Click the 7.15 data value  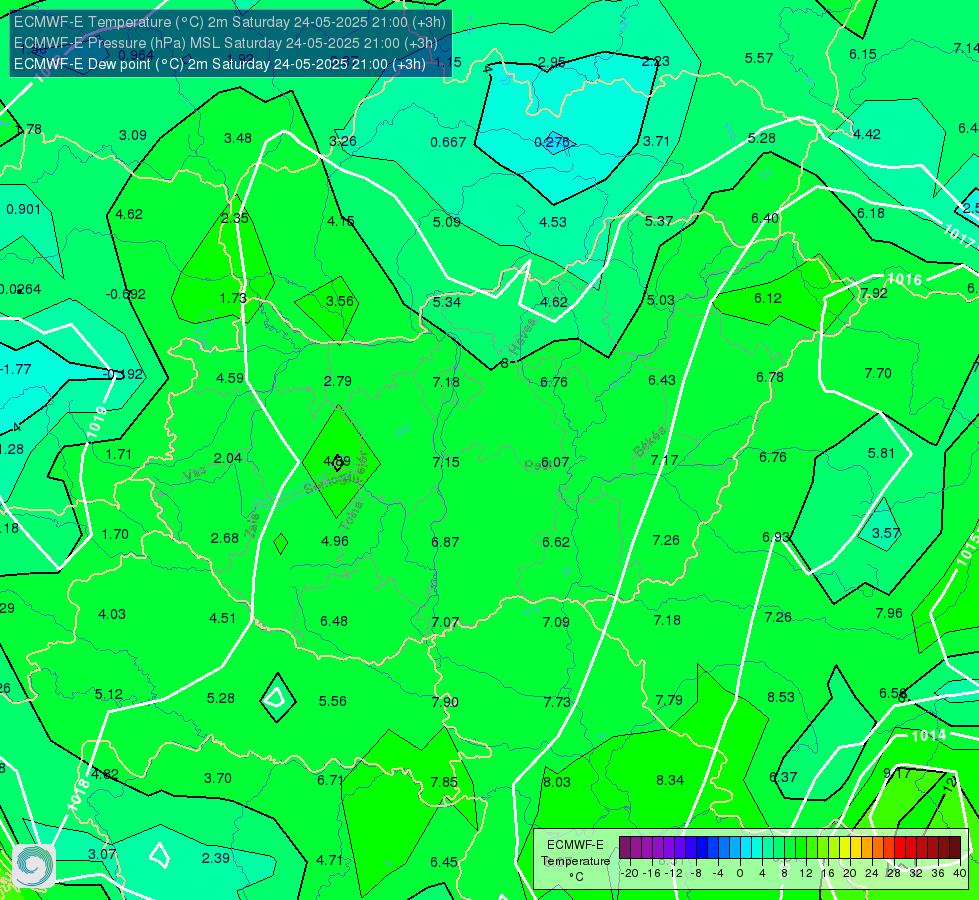[x=446, y=462]
